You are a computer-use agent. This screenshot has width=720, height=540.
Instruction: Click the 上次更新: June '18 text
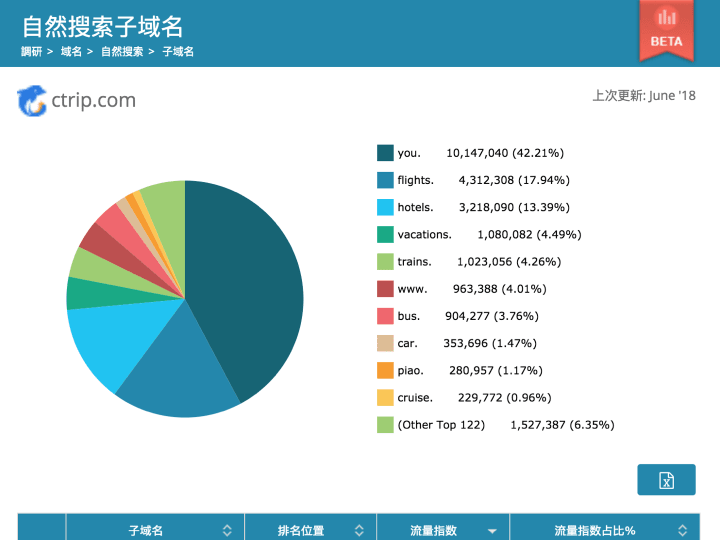(644, 96)
